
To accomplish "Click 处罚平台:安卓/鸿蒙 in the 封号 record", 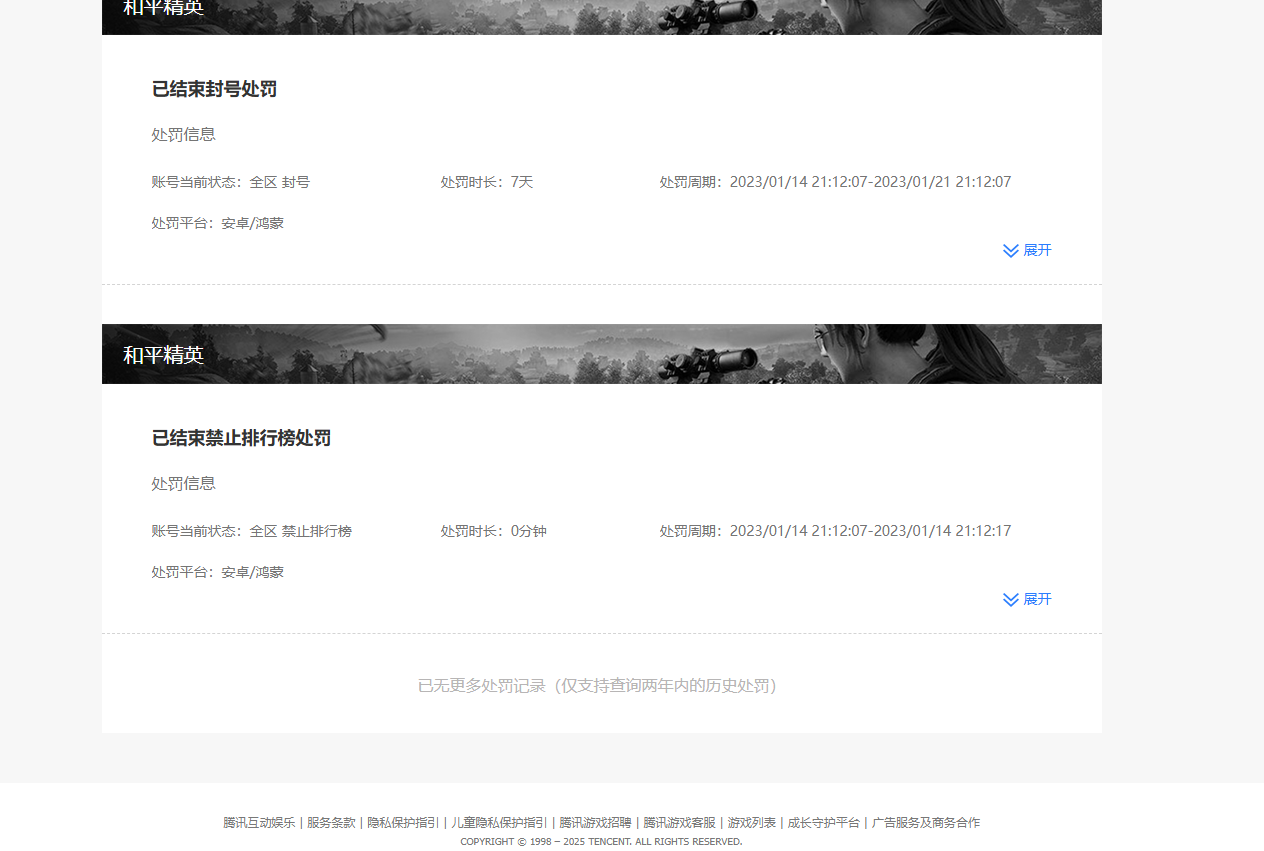I will point(218,223).
